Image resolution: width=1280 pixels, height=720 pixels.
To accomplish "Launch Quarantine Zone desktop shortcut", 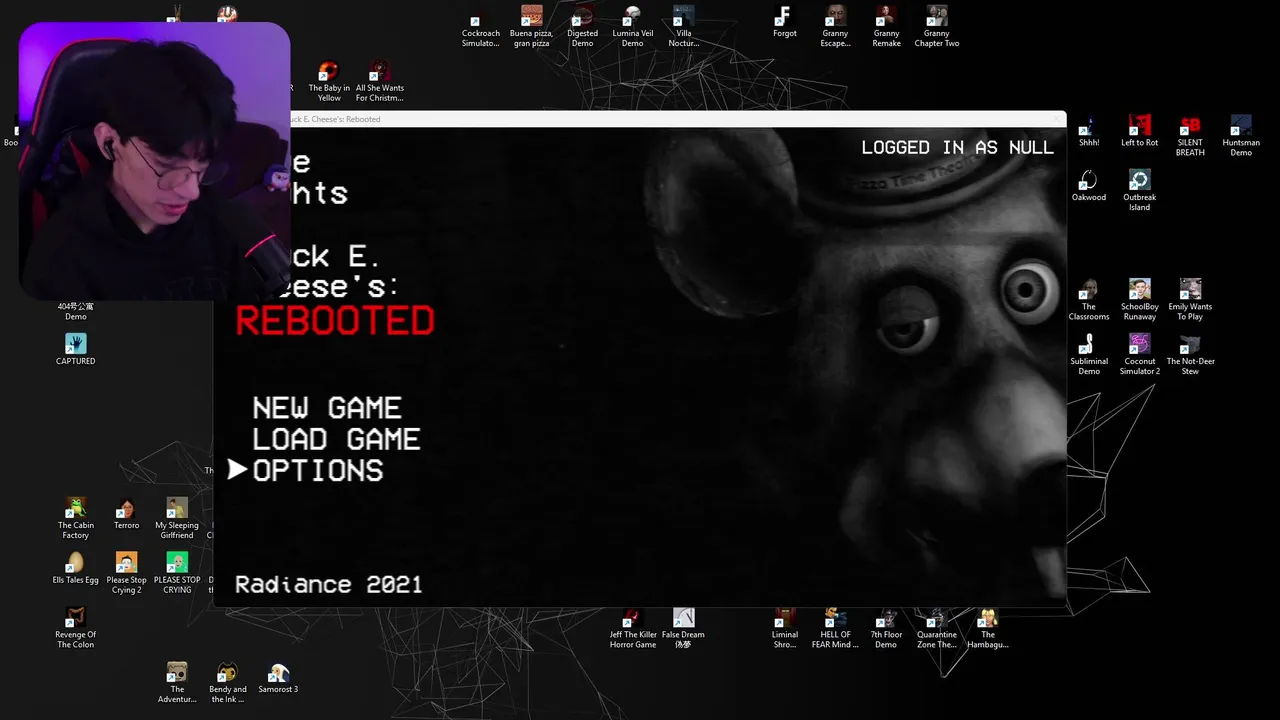I will pos(936,628).
